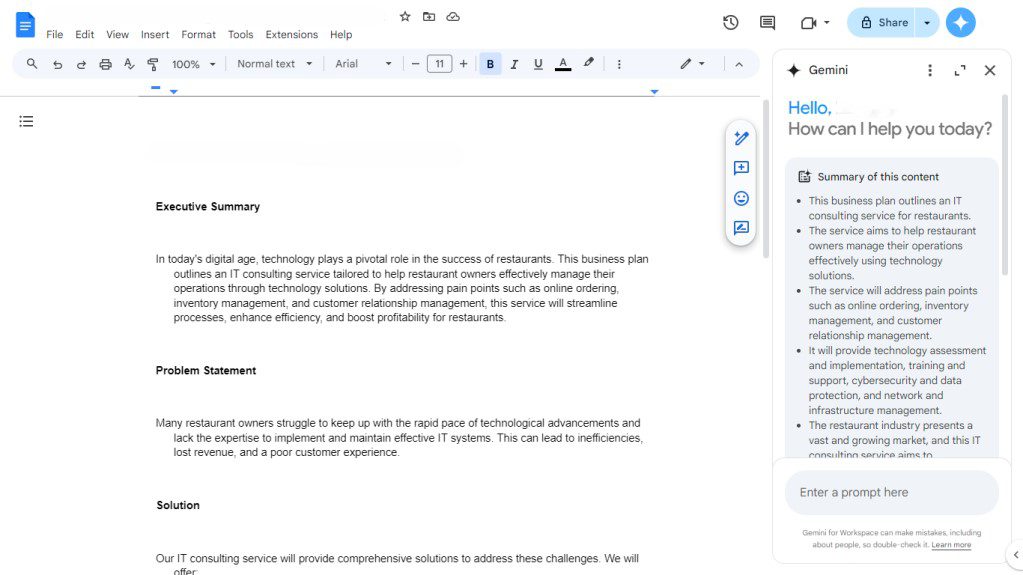Open the View menu

coord(117,35)
